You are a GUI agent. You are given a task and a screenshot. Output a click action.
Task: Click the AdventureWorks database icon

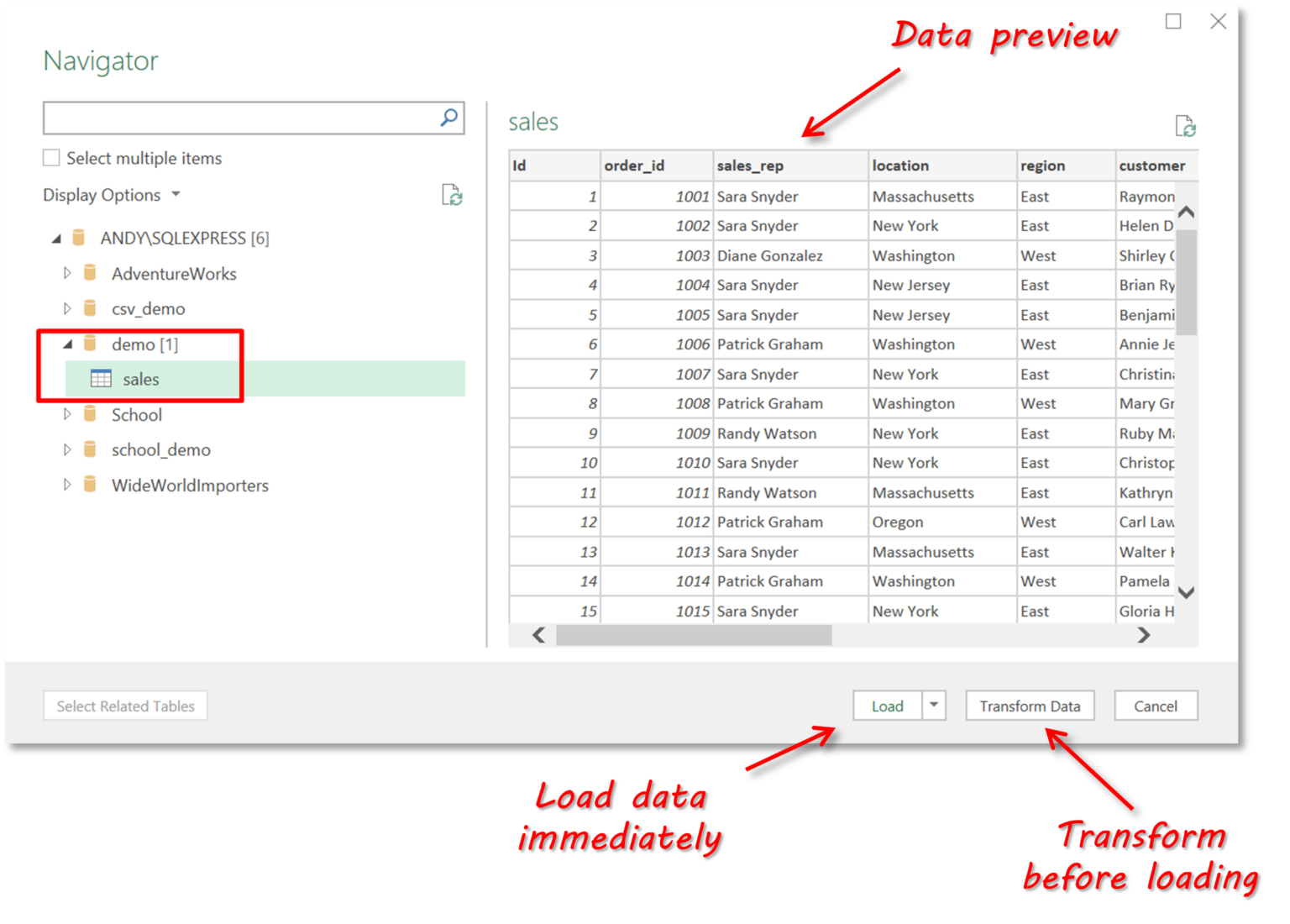(x=90, y=273)
